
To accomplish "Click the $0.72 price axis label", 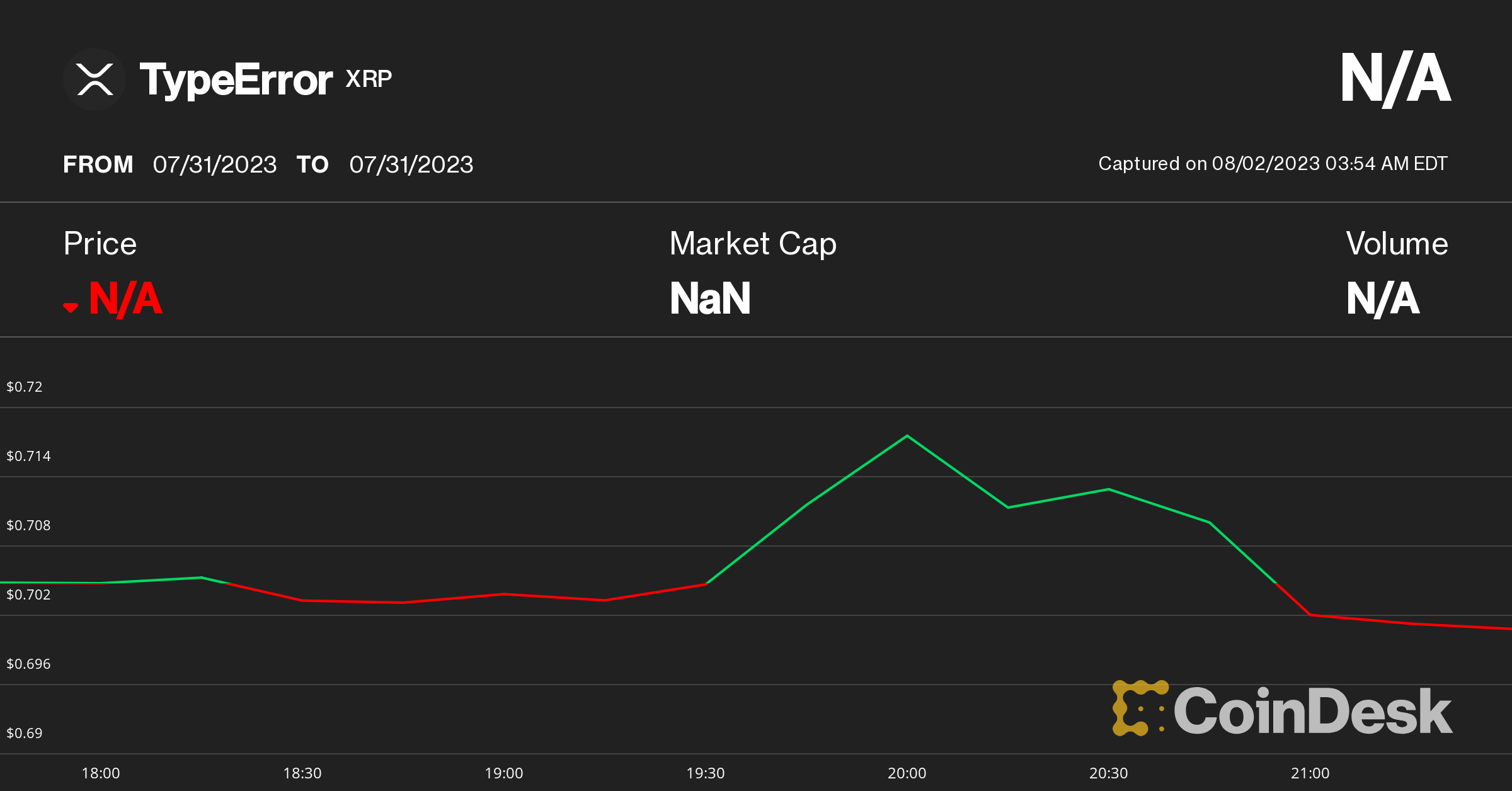I will pos(25,387).
